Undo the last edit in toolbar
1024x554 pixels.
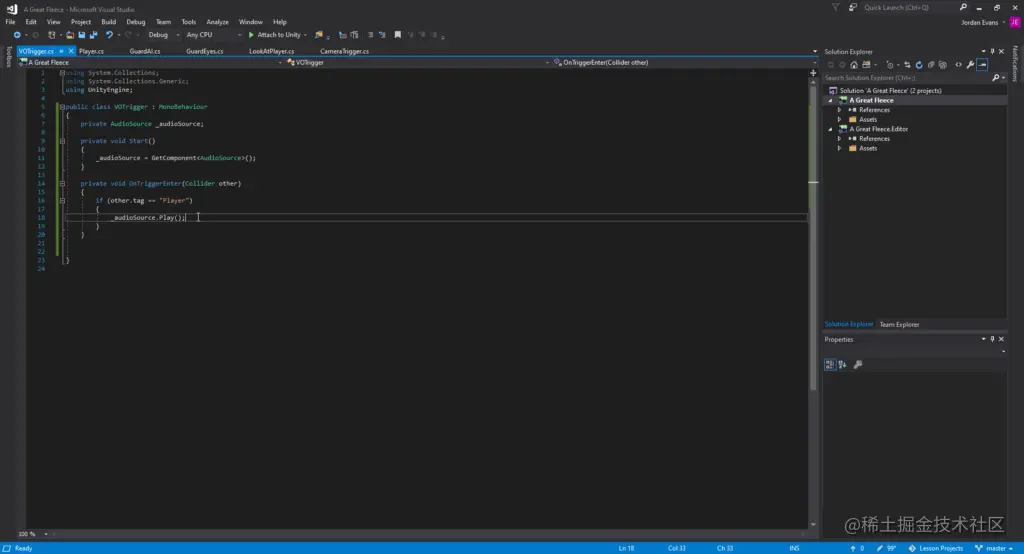click(x=109, y=35)
